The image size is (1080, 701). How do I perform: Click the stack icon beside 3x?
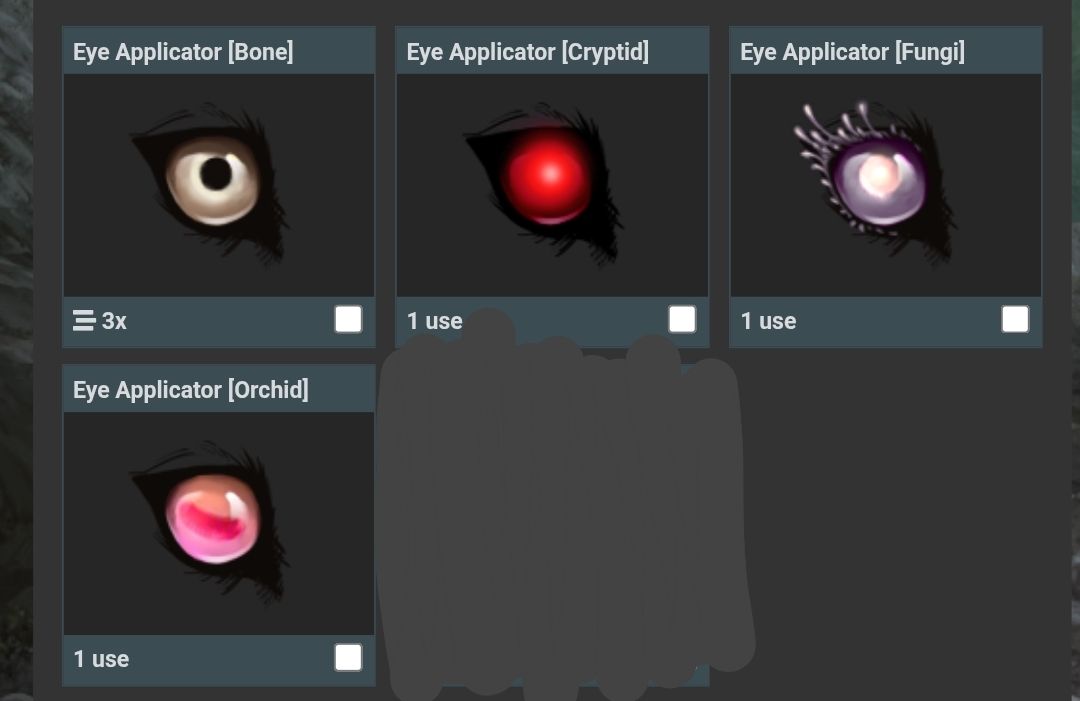click(x=84, y=321)
